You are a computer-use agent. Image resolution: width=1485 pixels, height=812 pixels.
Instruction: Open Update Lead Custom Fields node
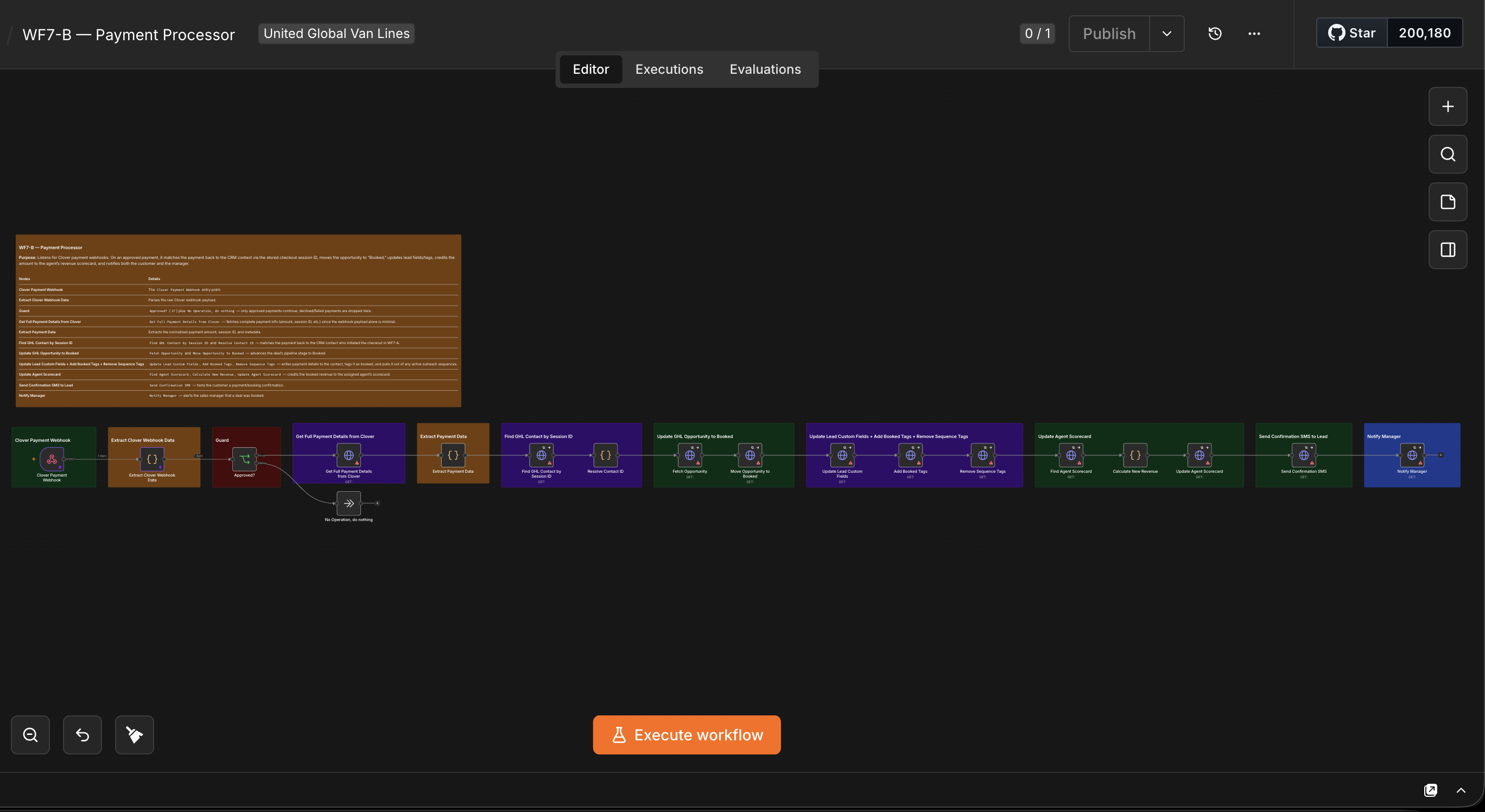click(x=842, y=455)
